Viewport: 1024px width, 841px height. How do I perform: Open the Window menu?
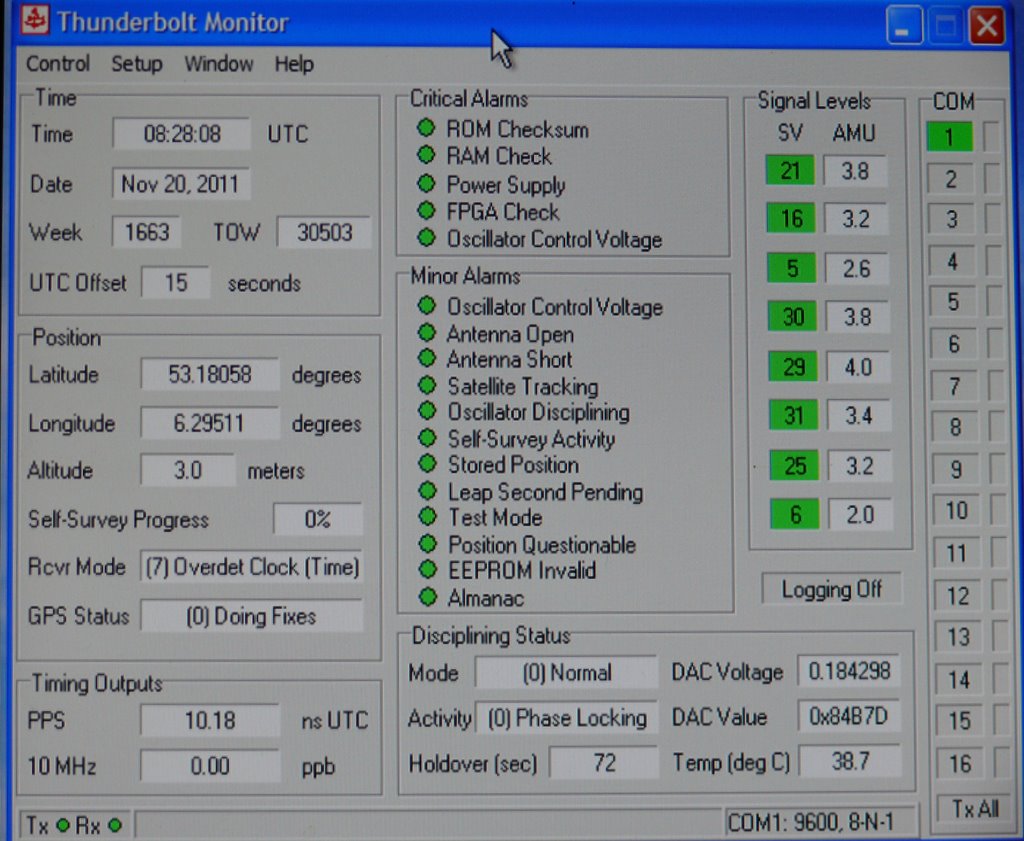click(x=218, y=64)
